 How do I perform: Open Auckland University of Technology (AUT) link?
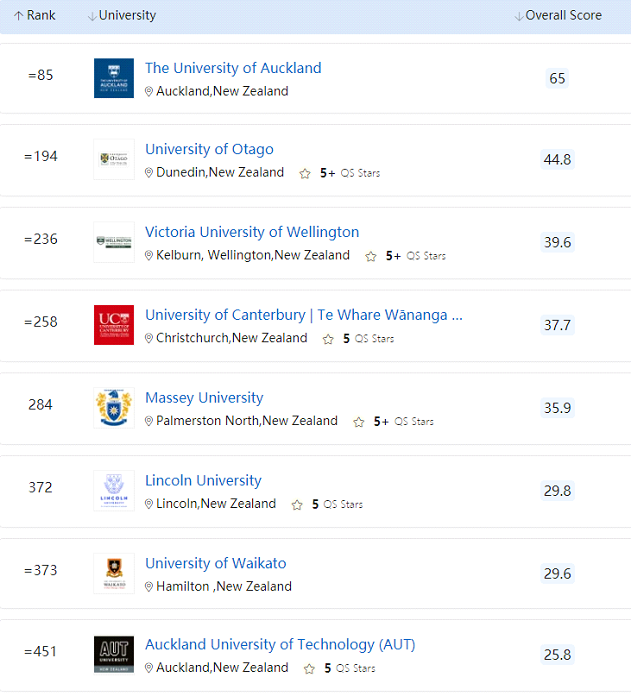[280, 645]
